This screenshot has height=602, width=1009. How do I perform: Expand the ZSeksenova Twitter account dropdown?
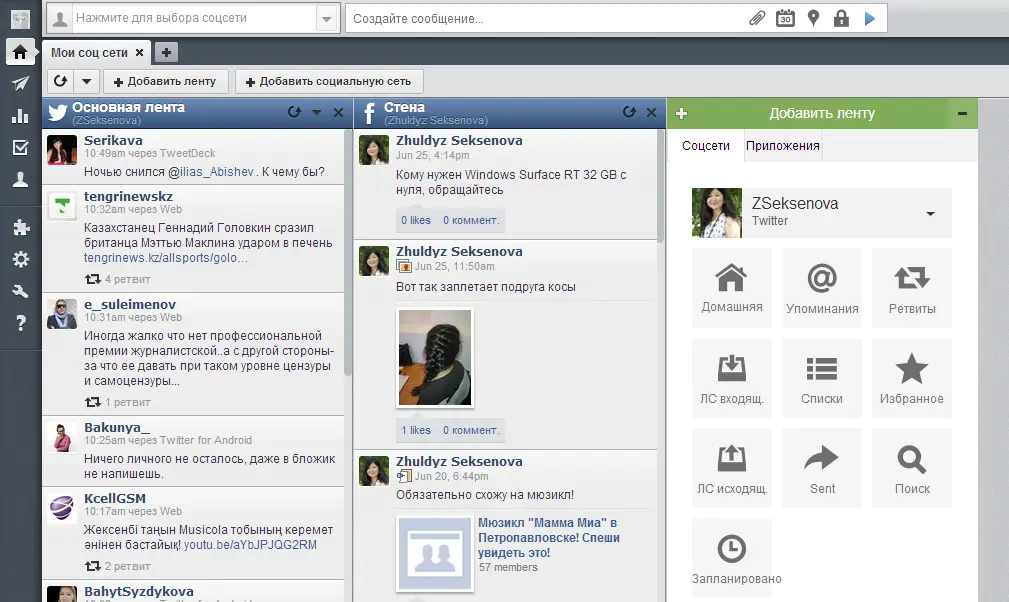(x=930, y=214)
